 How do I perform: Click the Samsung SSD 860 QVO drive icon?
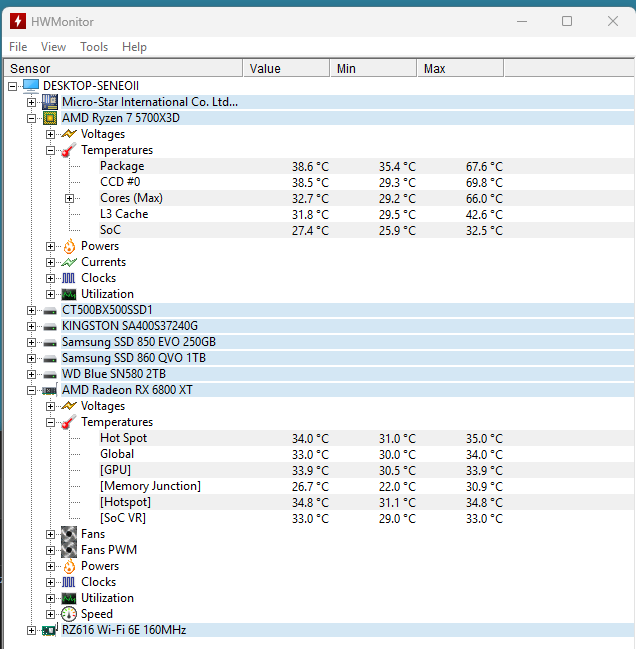point(50,358)
